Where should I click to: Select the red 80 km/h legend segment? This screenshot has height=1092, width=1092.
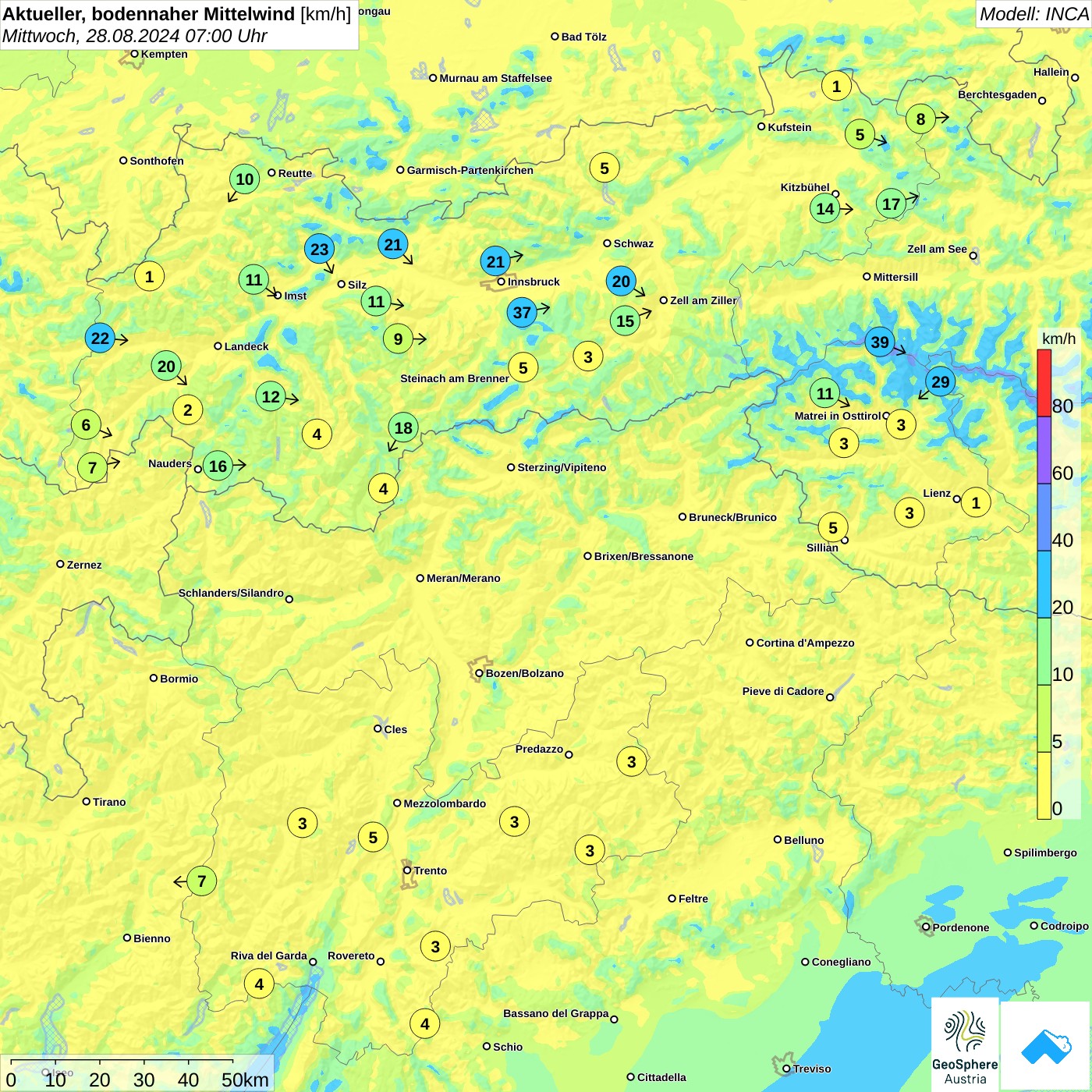1044,383
